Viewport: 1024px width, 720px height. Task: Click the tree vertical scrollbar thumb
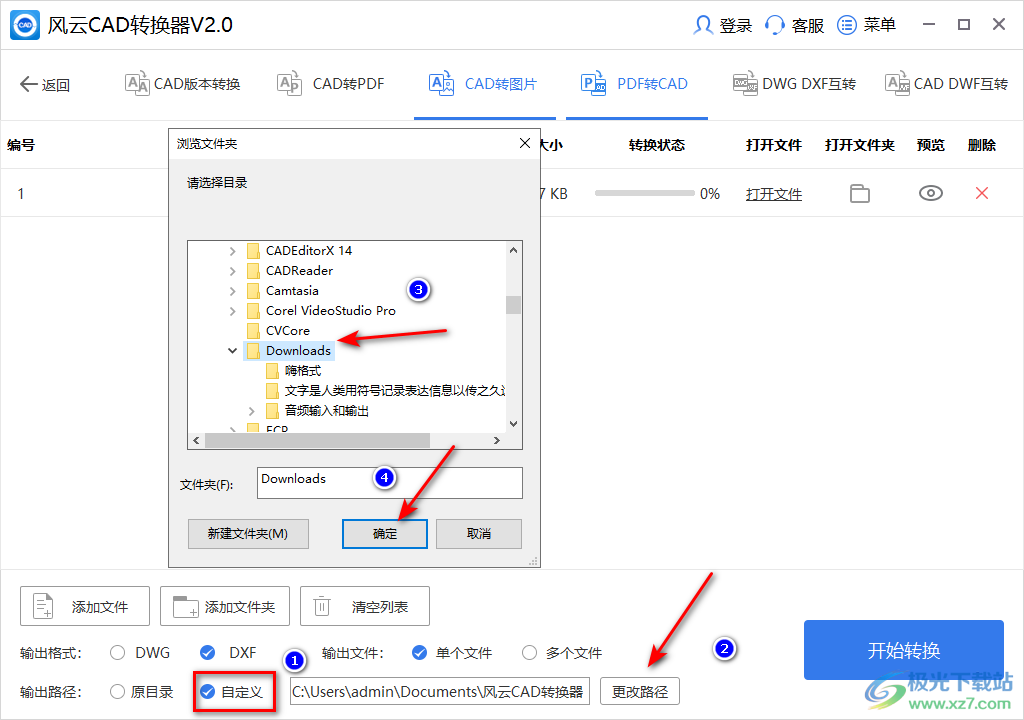pyautogui.click(x=513, y=304)
